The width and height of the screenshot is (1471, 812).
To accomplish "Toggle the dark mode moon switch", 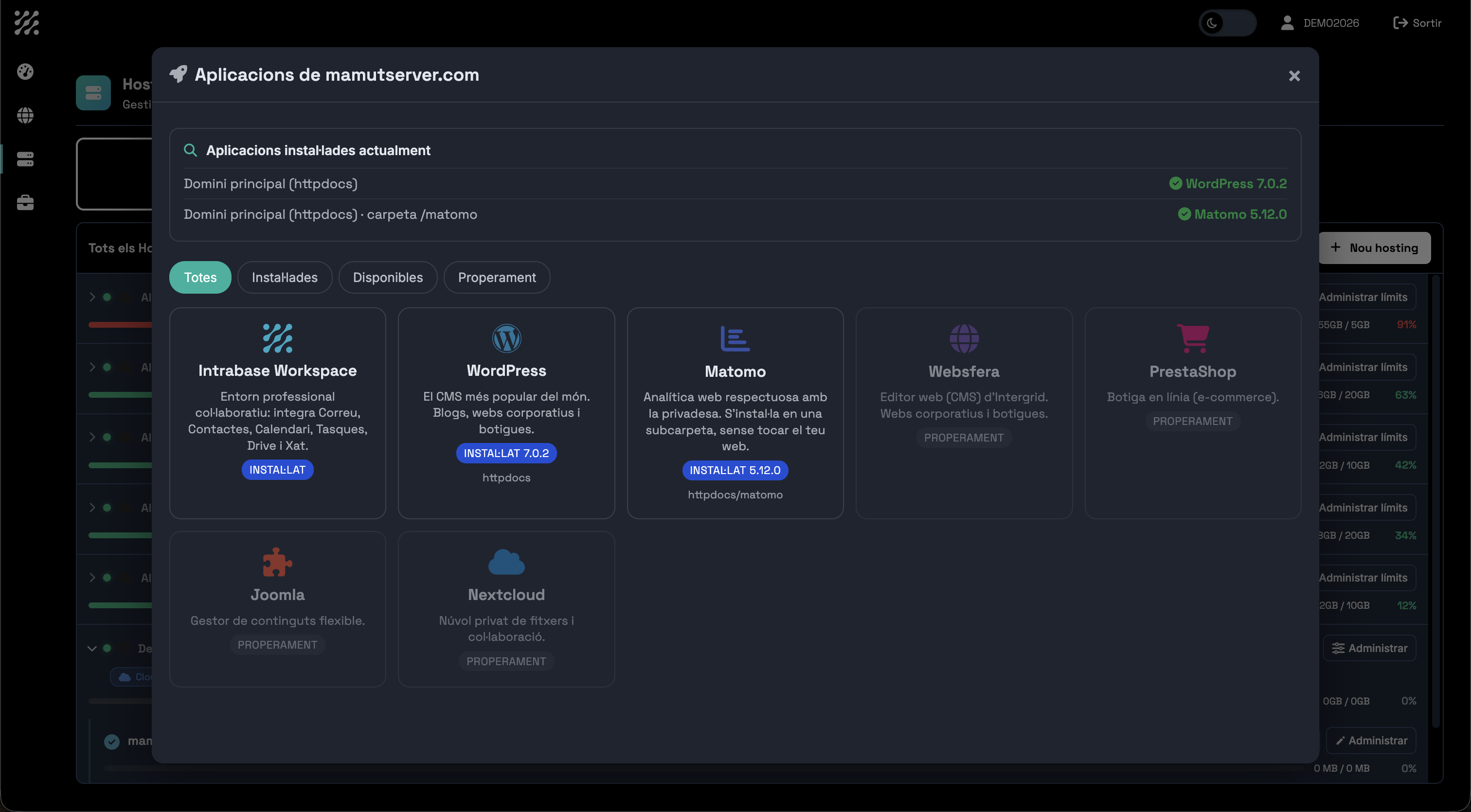I will pyautogui.click(x=1227, y=23).
